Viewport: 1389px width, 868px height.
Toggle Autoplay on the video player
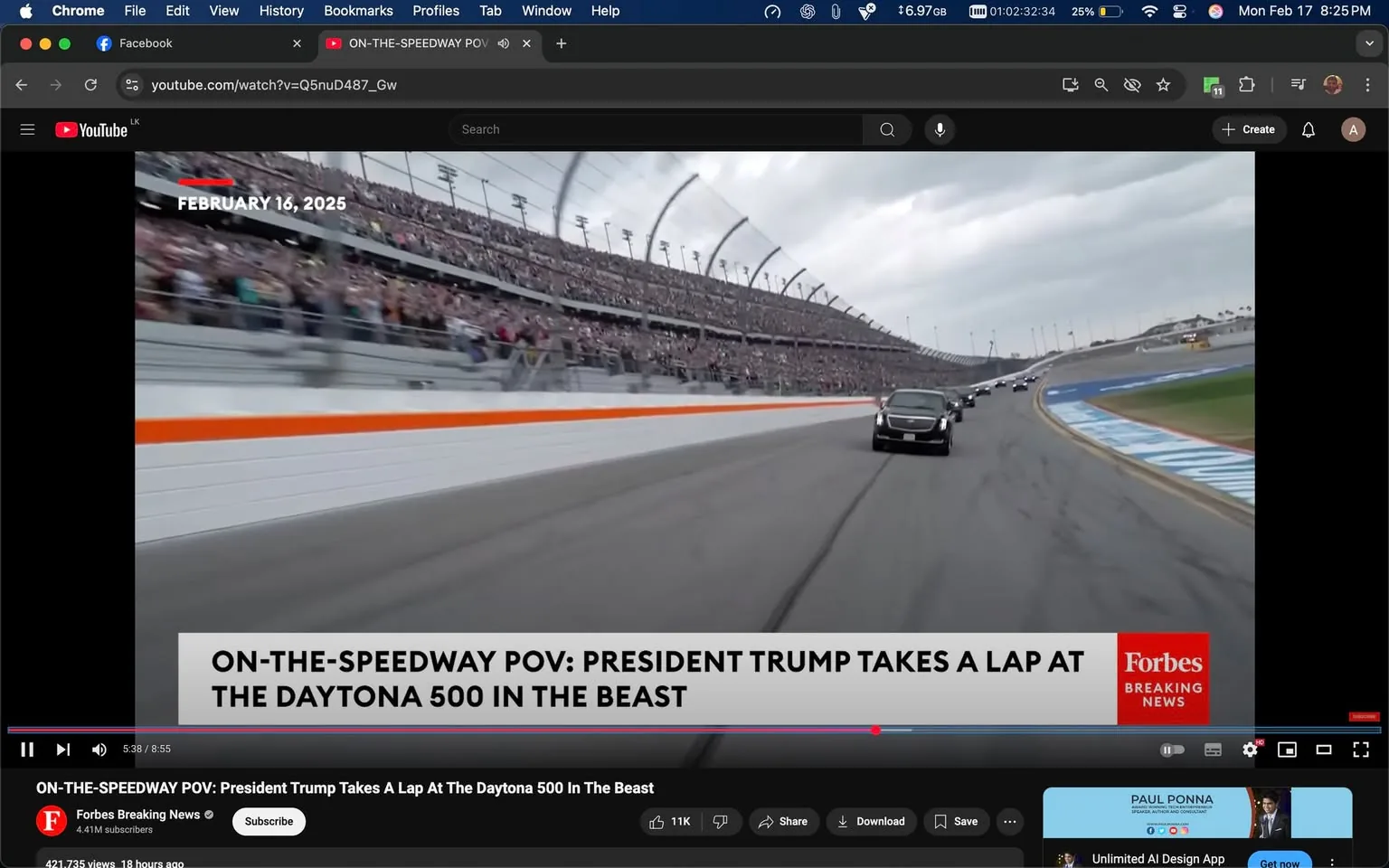(1172, 749)
